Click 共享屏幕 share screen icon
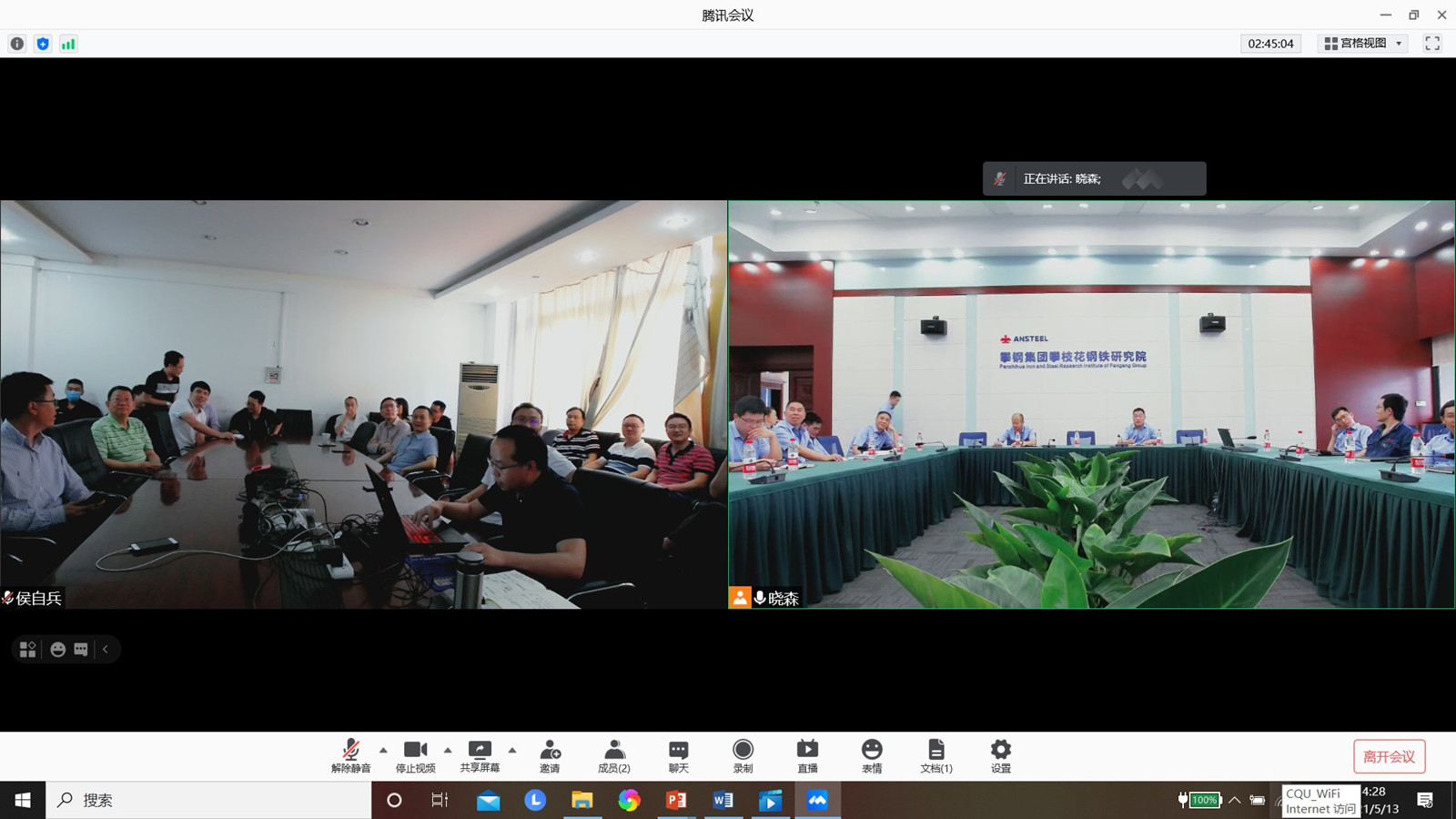This screenshot has height=819, width=1456. pyautogui.click(x=480, y=755)
